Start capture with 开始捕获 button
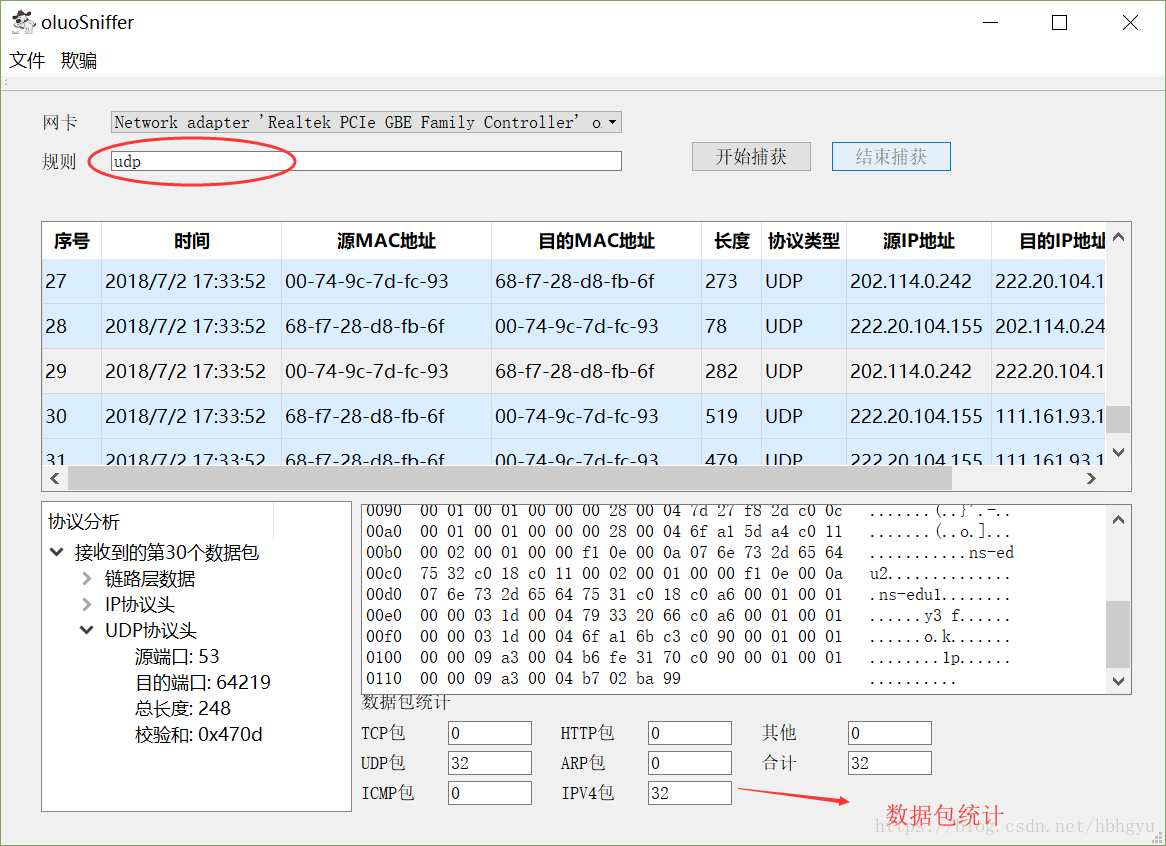The height and width of the screenshot is (846, 1166). point(751,157)
